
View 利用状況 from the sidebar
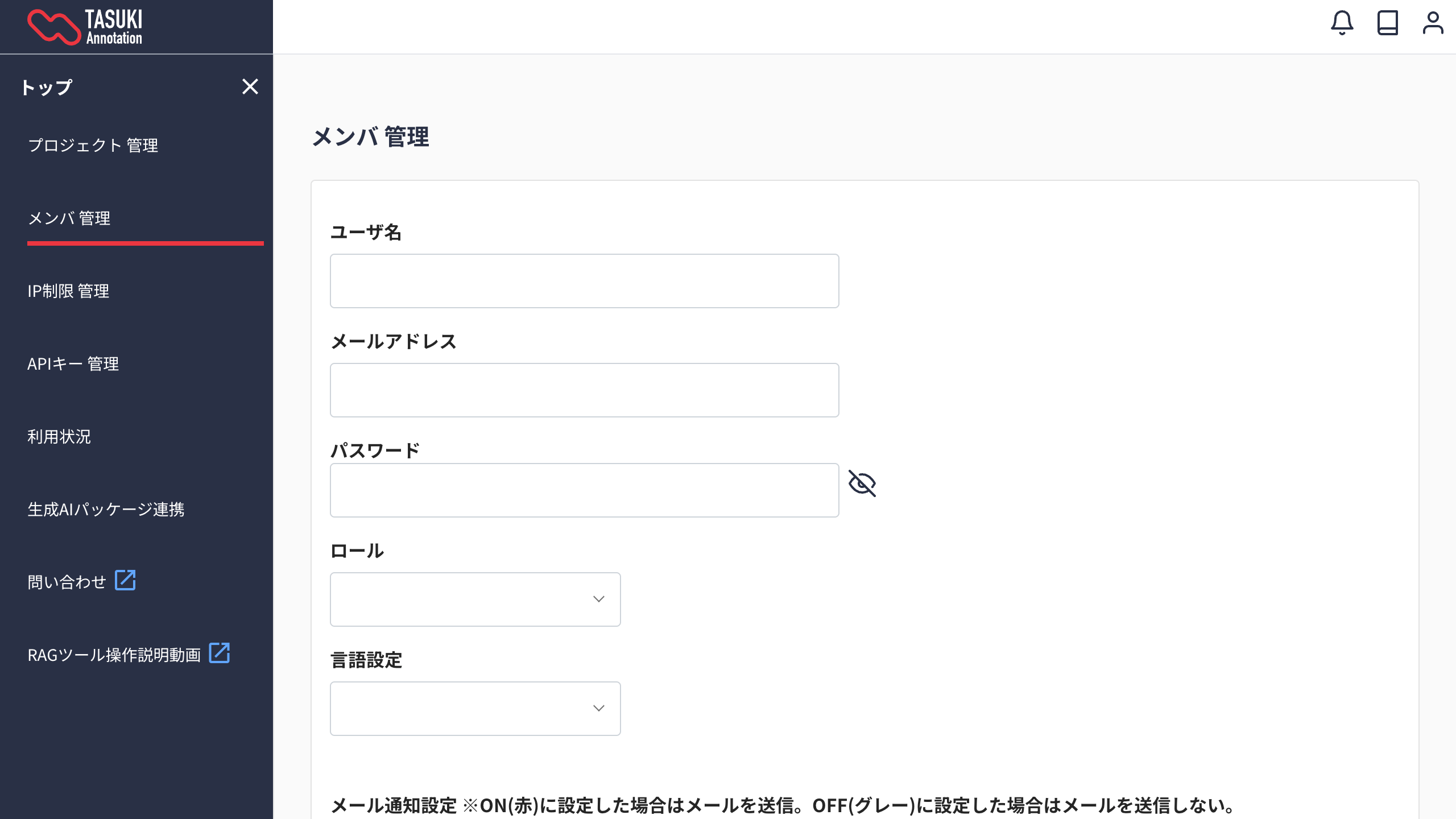[x=59, y=437]
